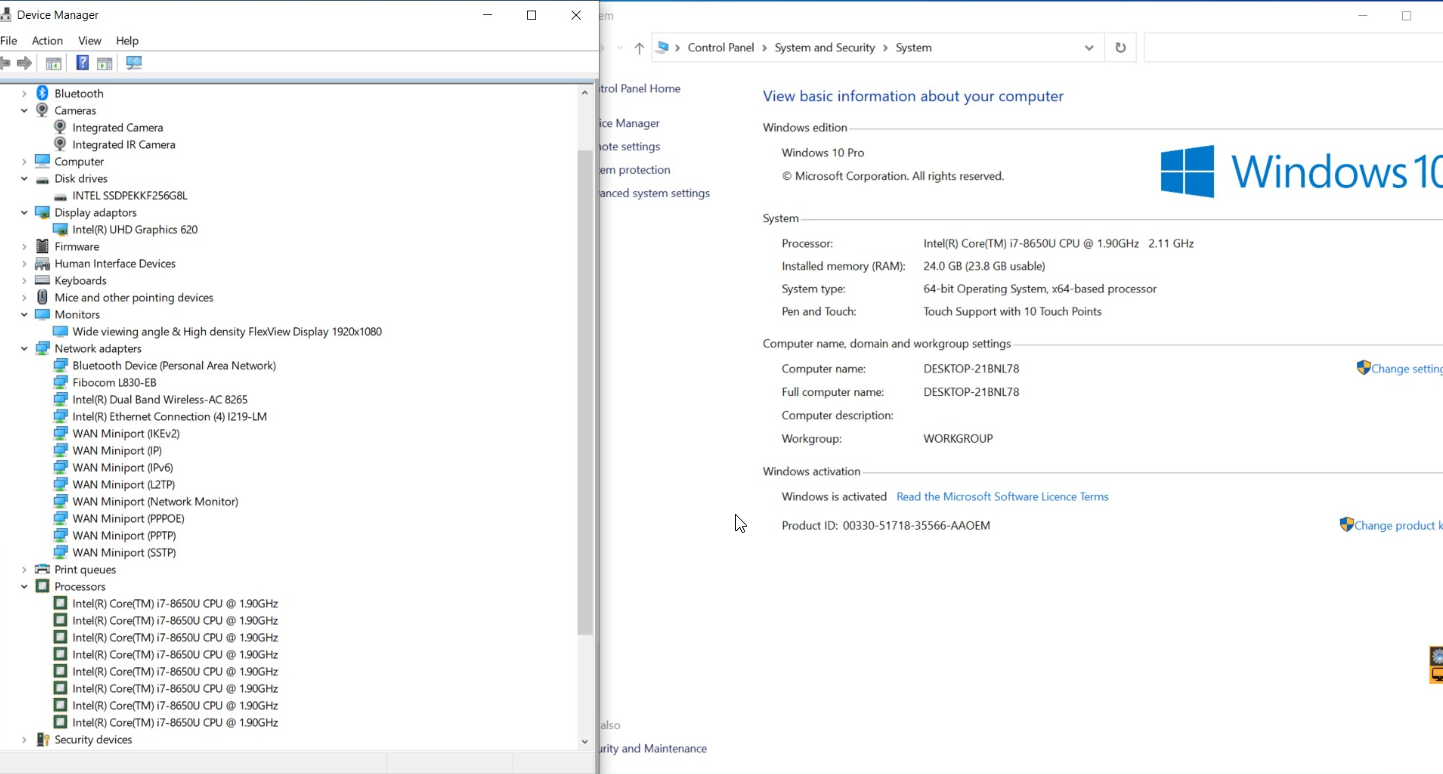The height and width of the screenshot is (774, 1443).
Task: Open the blue question-mark Help icon
Action: 82,63
